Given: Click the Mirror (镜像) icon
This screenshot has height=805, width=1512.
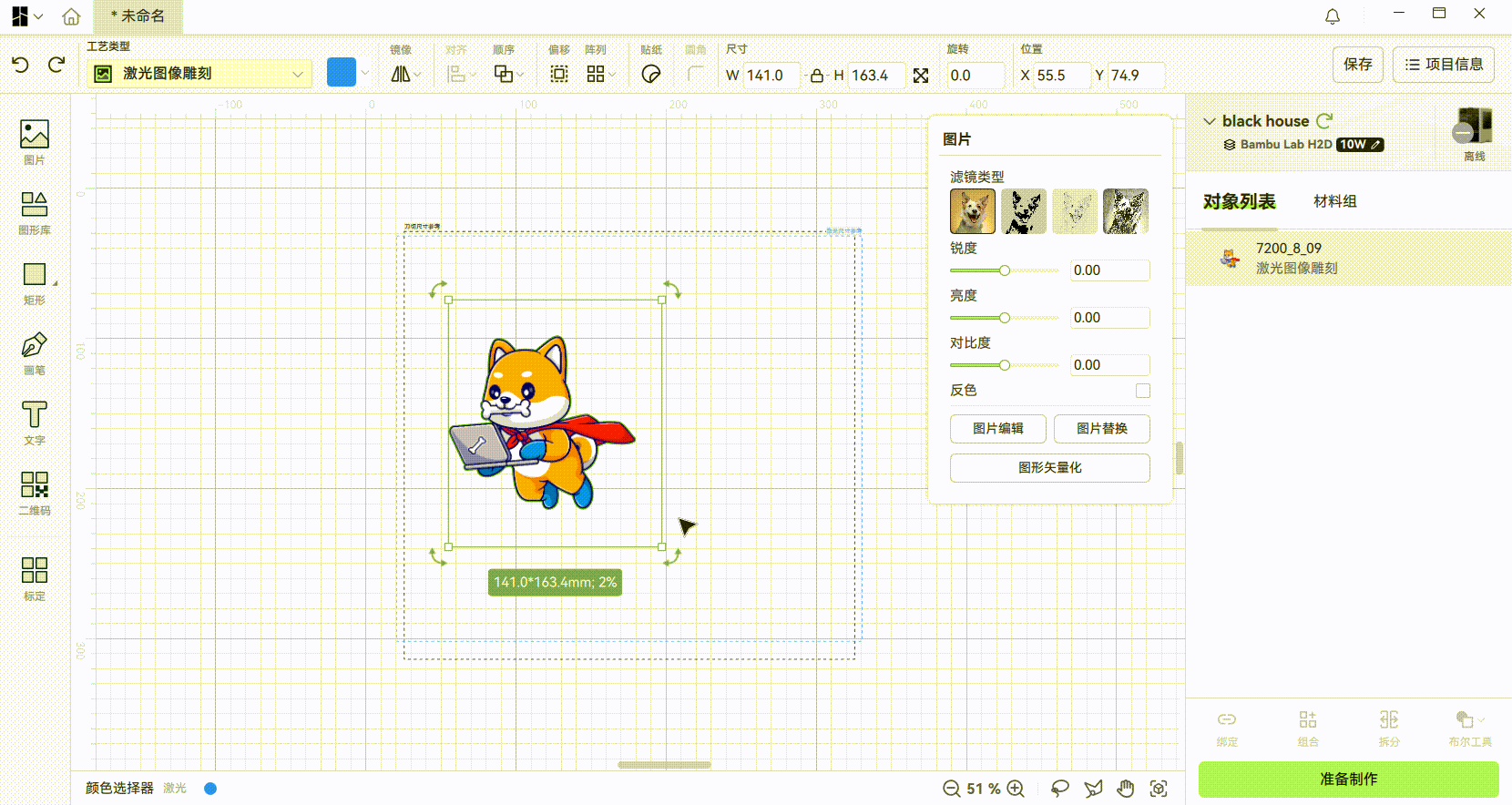Looking at the screenshot, I should coord(401,74).
